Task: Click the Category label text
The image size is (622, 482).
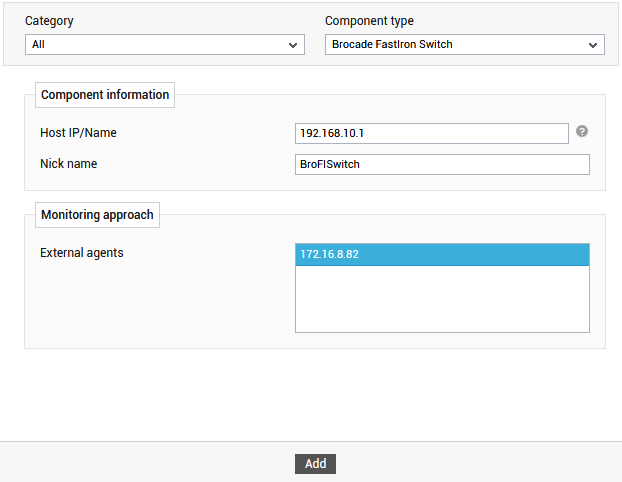Action: [x=49, y=21]
